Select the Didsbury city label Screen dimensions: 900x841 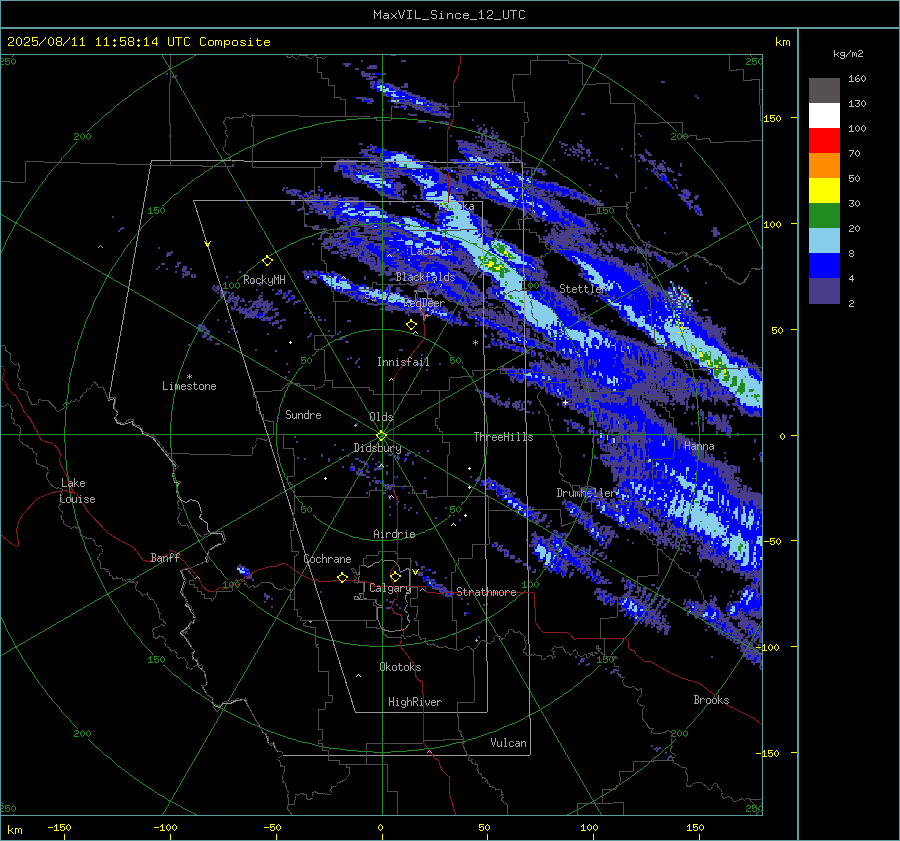(x=377, y=448)
